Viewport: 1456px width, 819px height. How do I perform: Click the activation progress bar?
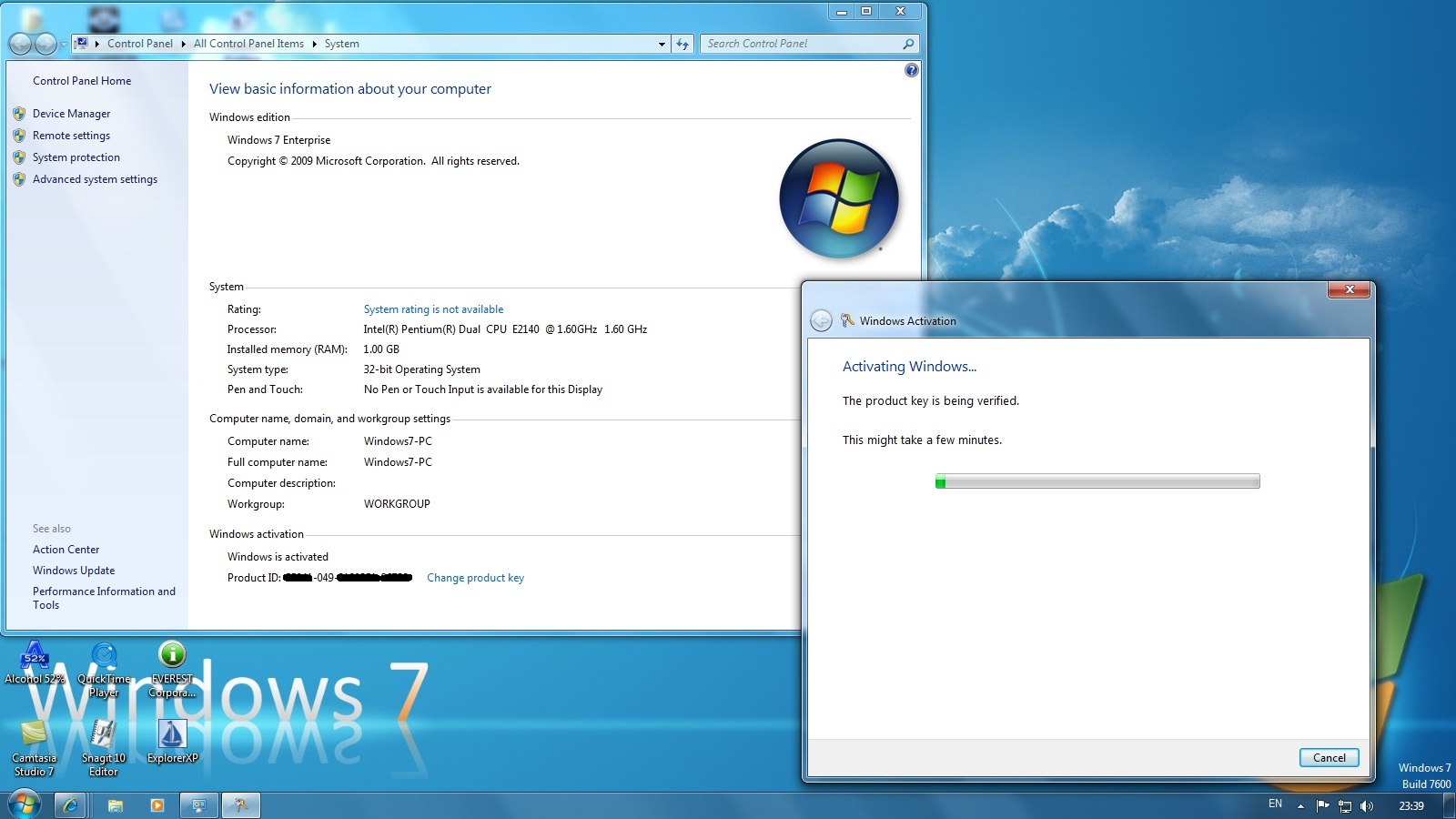click(1097, 481)
